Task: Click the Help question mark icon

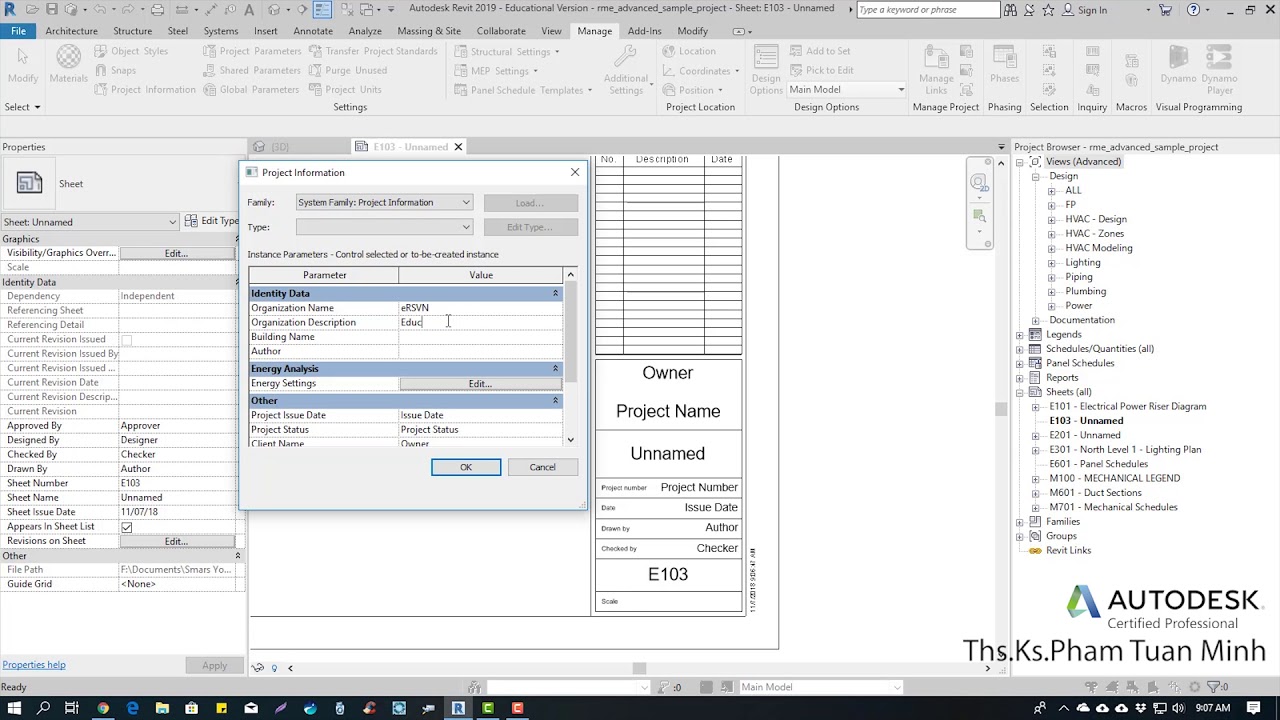Action: [1193, 10]
